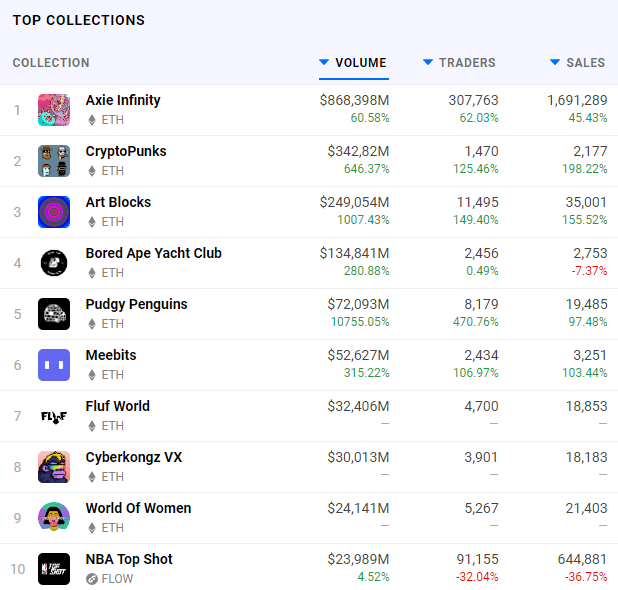
Task: Open the Meebits purple face icon
Action: point(54,365)
